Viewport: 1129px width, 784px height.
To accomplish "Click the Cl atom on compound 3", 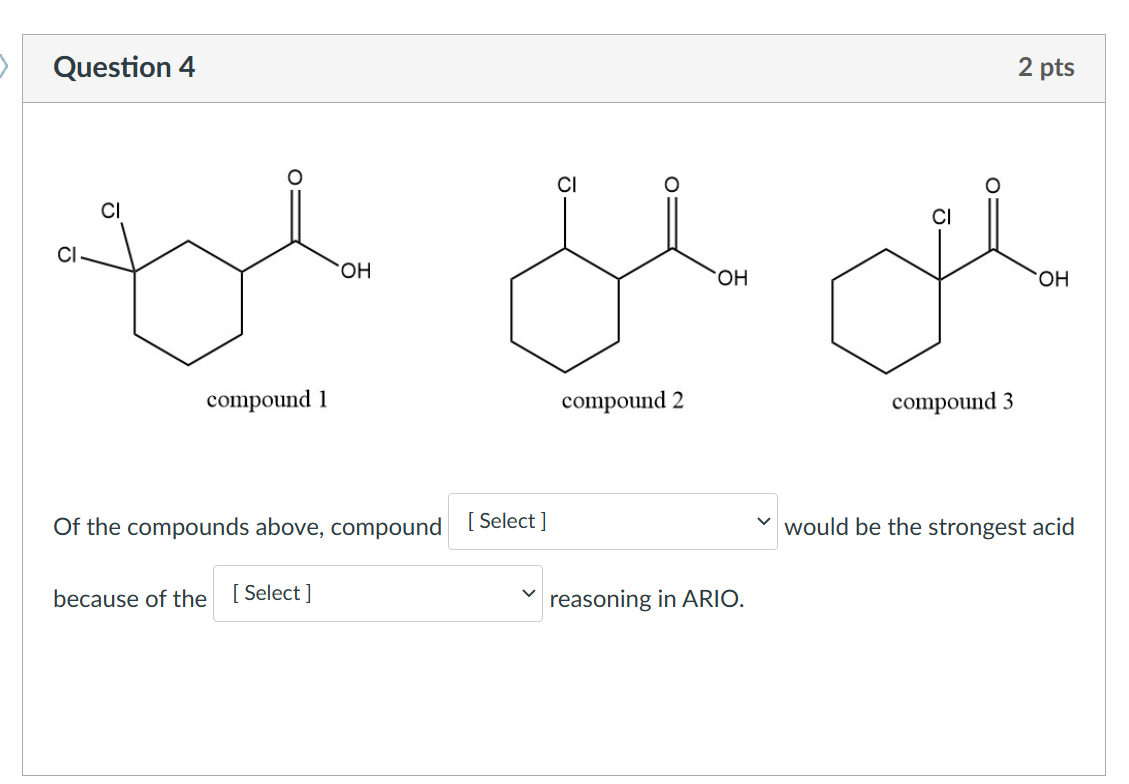I will pyautogui.click(x=941, y=217).
